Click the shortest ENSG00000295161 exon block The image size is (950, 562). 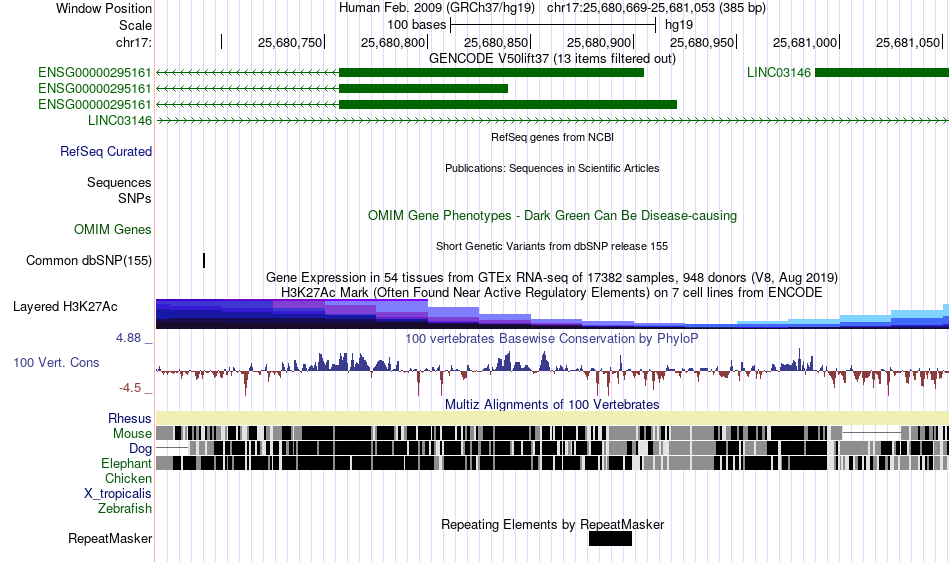point(424,88)
